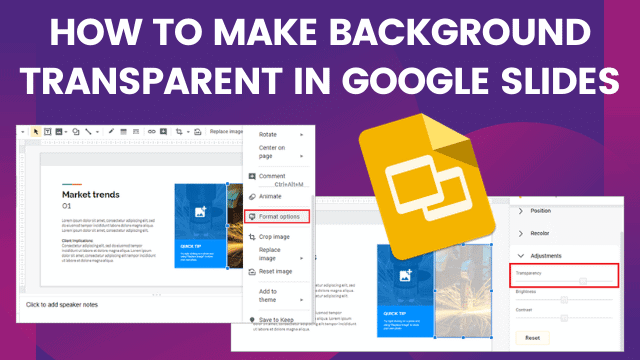Click the Insert link icon
Screen dimensions: 640x360
(151, 131)
